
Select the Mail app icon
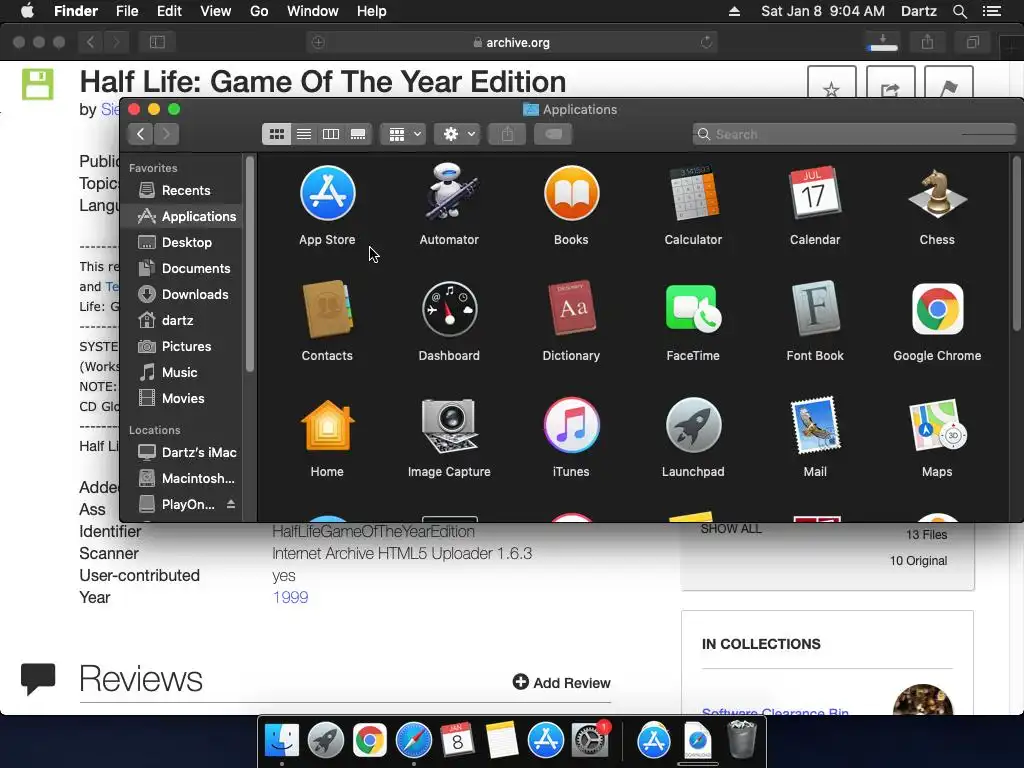pos(815,425)
